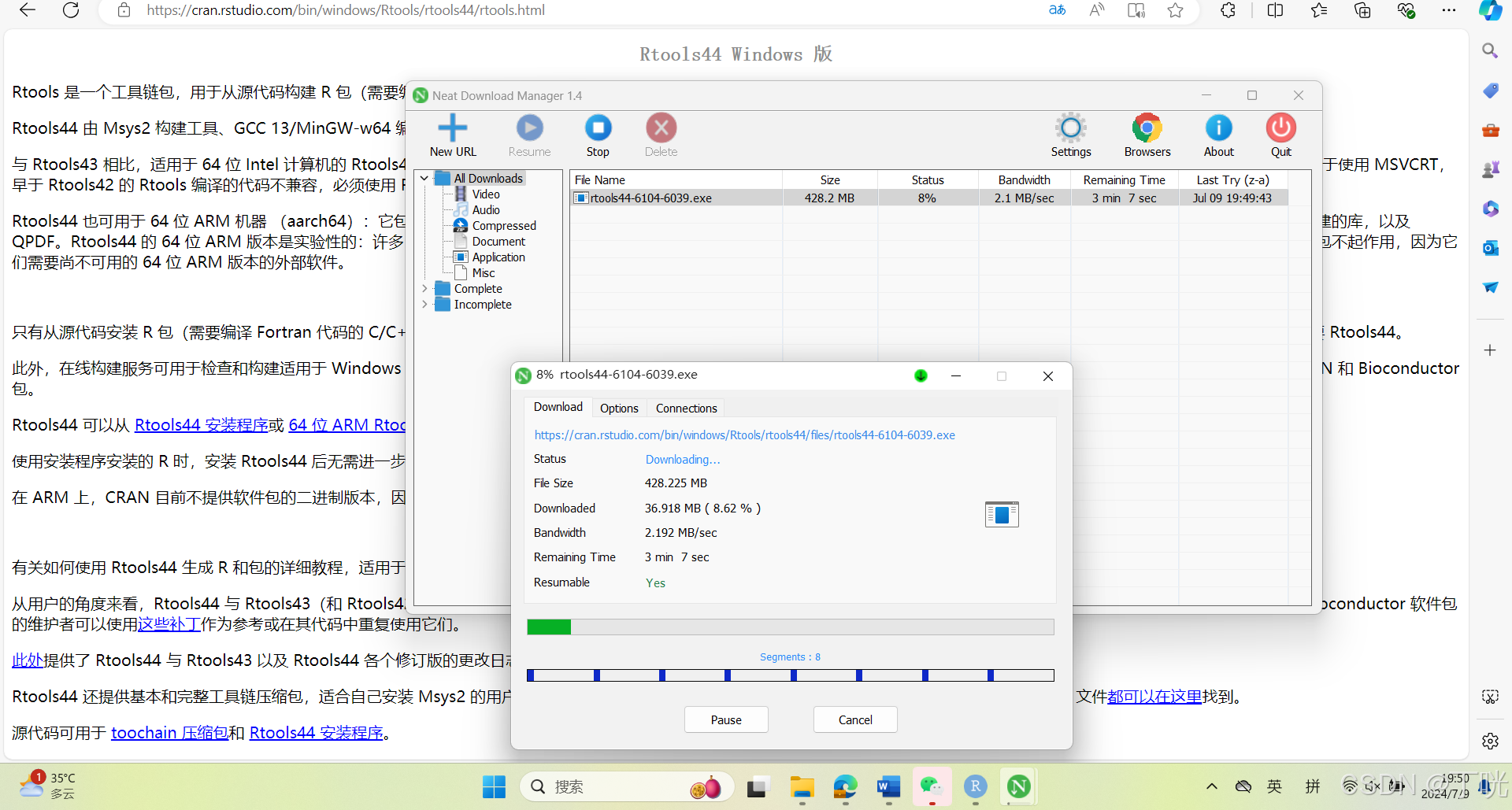Image resolution: width=1512 pixels, height=810 pixels.
Task: Click the Resume toolbar button
Action: point(529,135)
